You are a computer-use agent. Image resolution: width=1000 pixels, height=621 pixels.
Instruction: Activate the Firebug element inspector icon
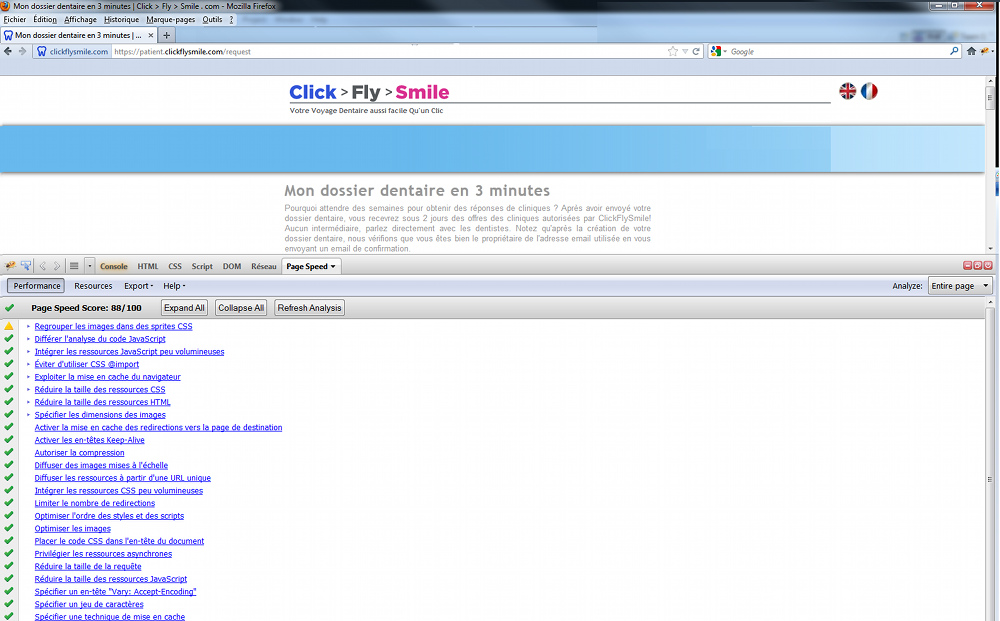click(26, 266)
